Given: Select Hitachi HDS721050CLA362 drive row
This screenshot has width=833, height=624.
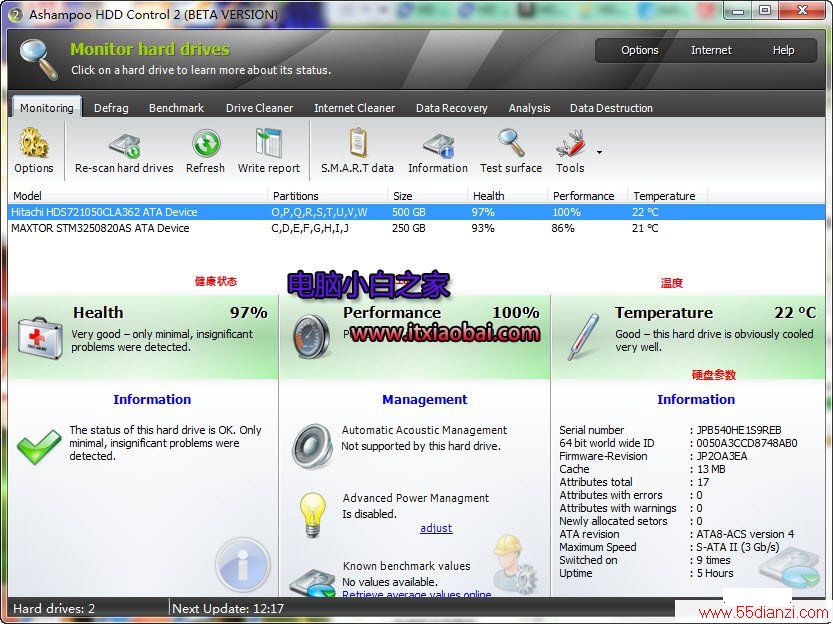Looking at the screenshot, I should 416,212.
